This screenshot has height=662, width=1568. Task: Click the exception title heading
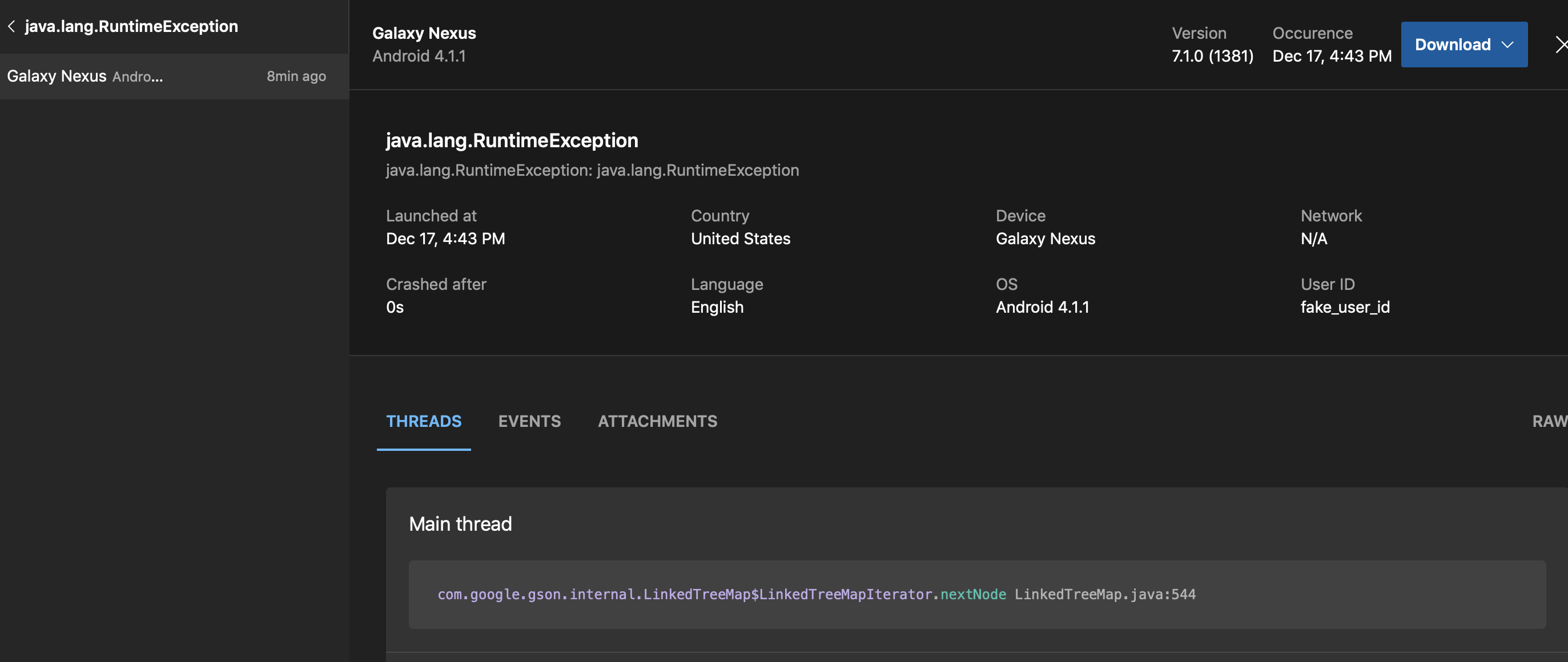point(511,140)
